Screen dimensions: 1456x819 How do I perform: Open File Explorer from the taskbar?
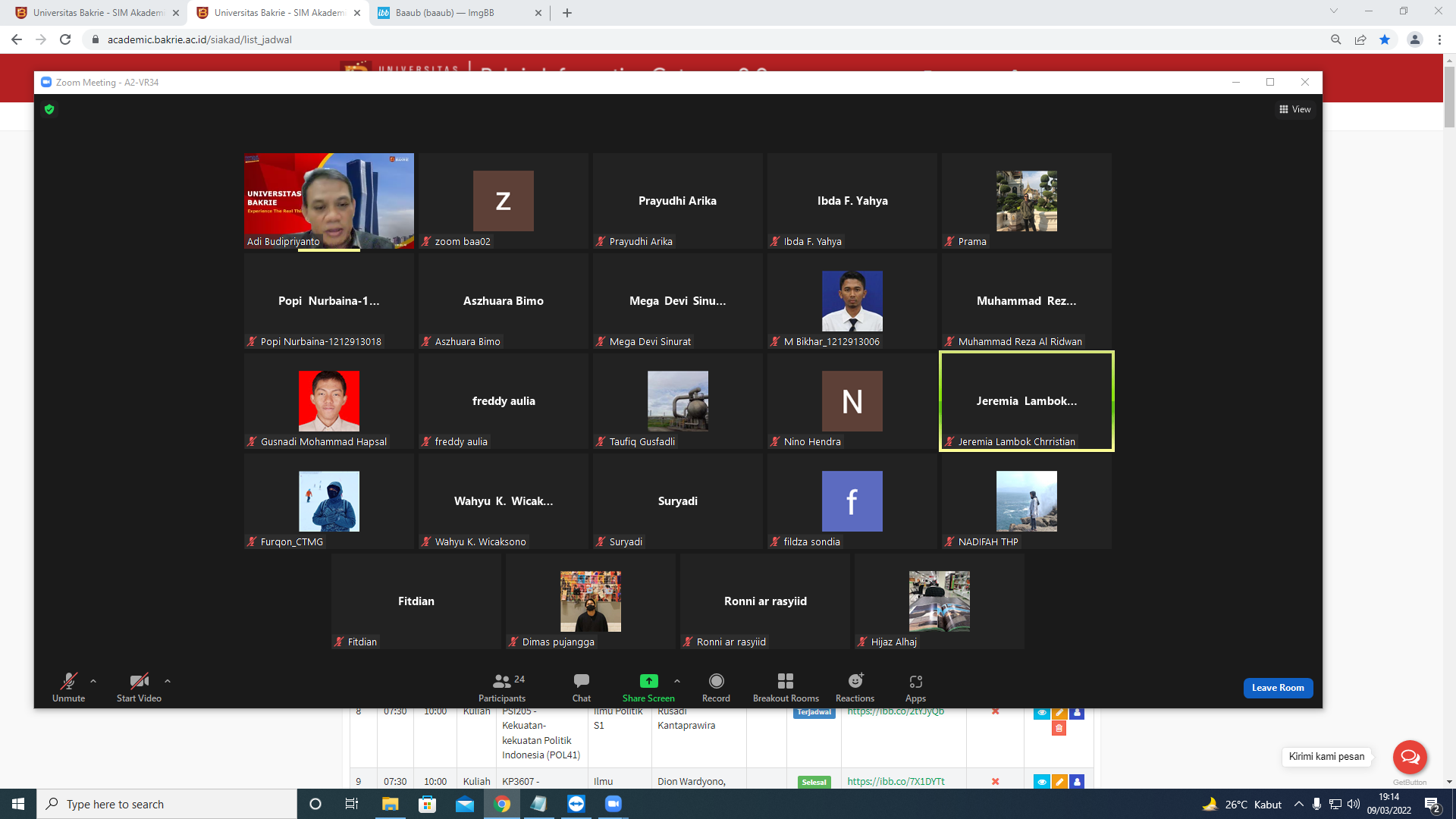coord(390,804)
